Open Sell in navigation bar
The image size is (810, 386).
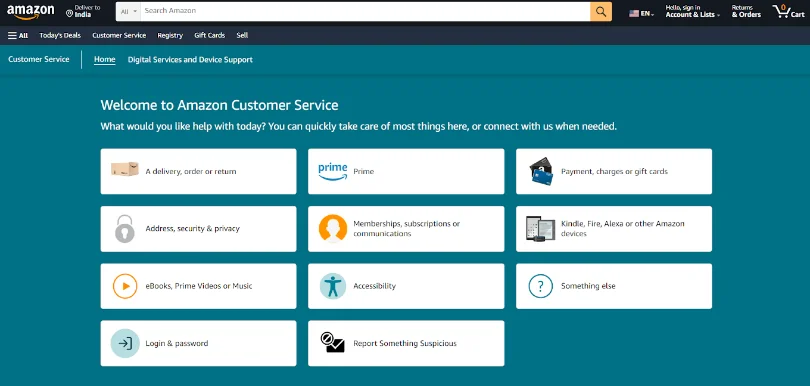click(242, 36)
